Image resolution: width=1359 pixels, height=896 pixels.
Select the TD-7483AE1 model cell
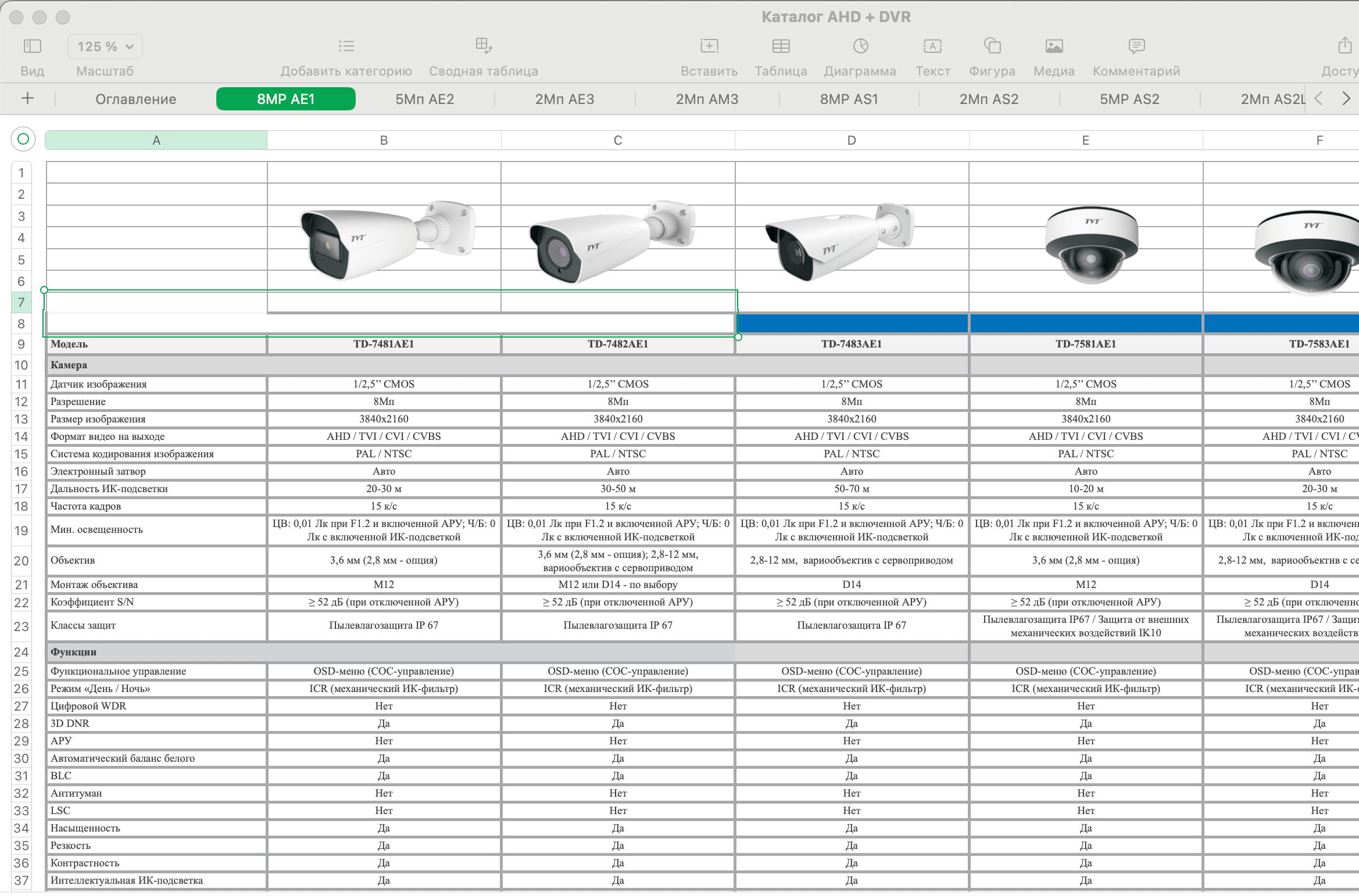click(x=852, y=344)
